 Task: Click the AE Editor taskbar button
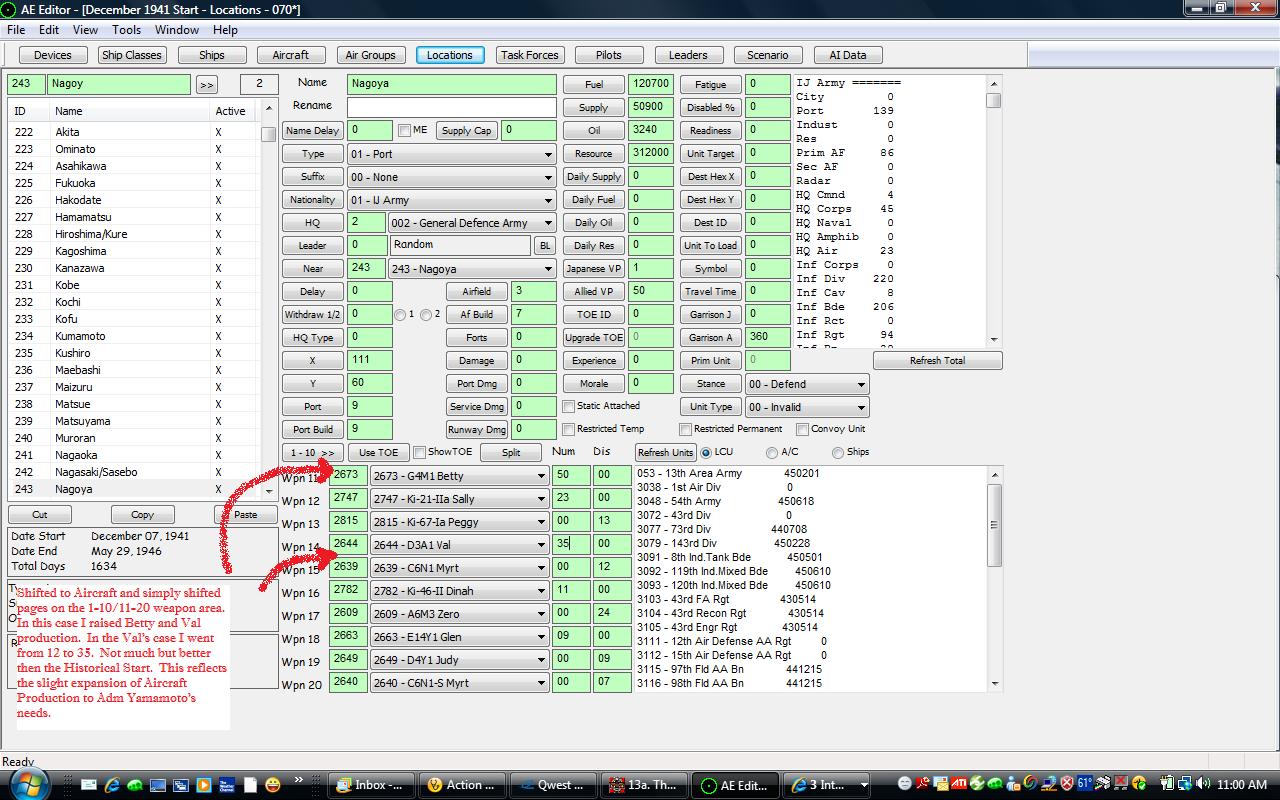(x=735, y=785)
